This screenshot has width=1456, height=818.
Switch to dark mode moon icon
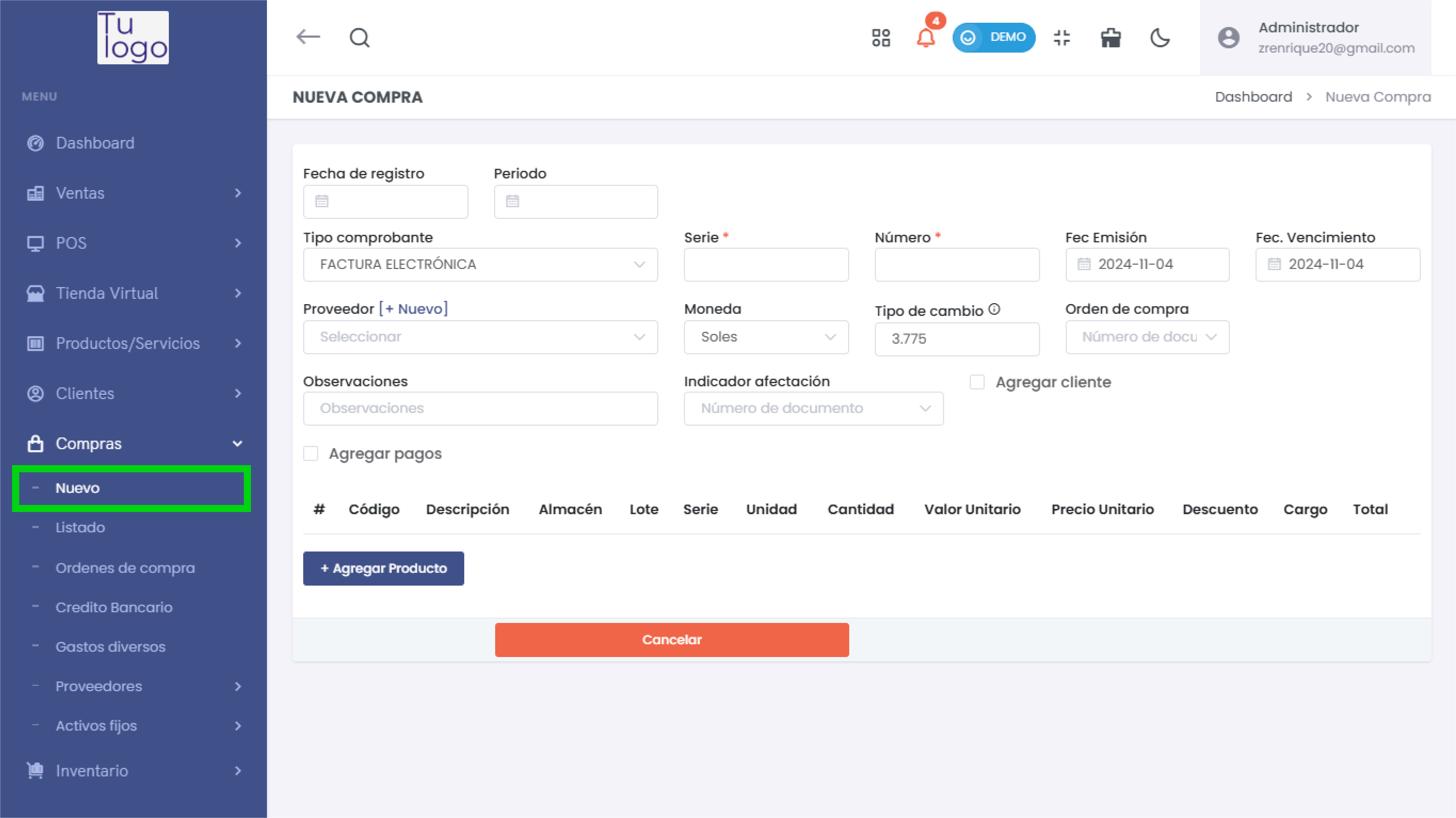[x=1159, y=38]
